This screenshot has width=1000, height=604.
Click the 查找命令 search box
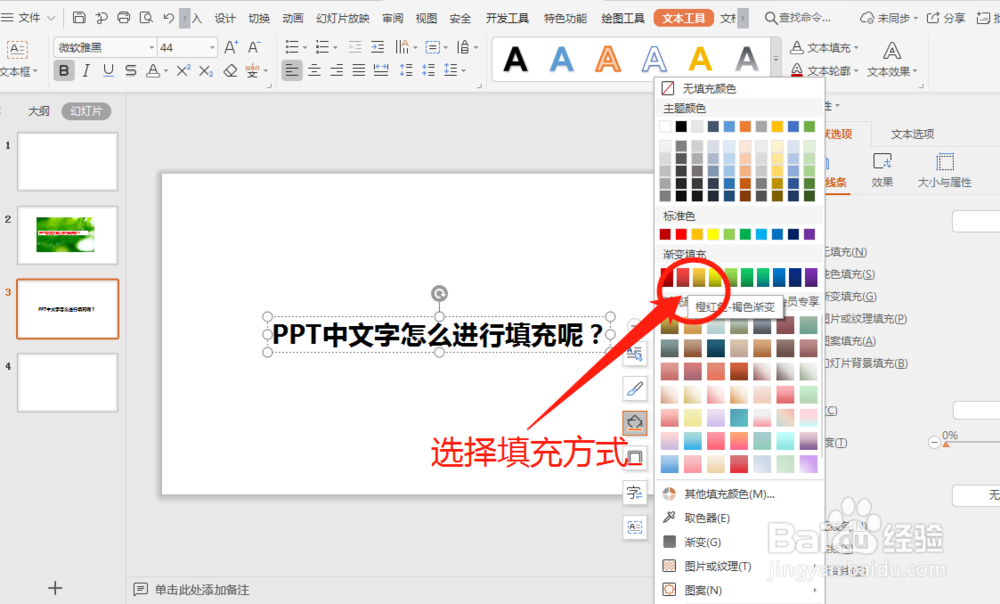798,18
